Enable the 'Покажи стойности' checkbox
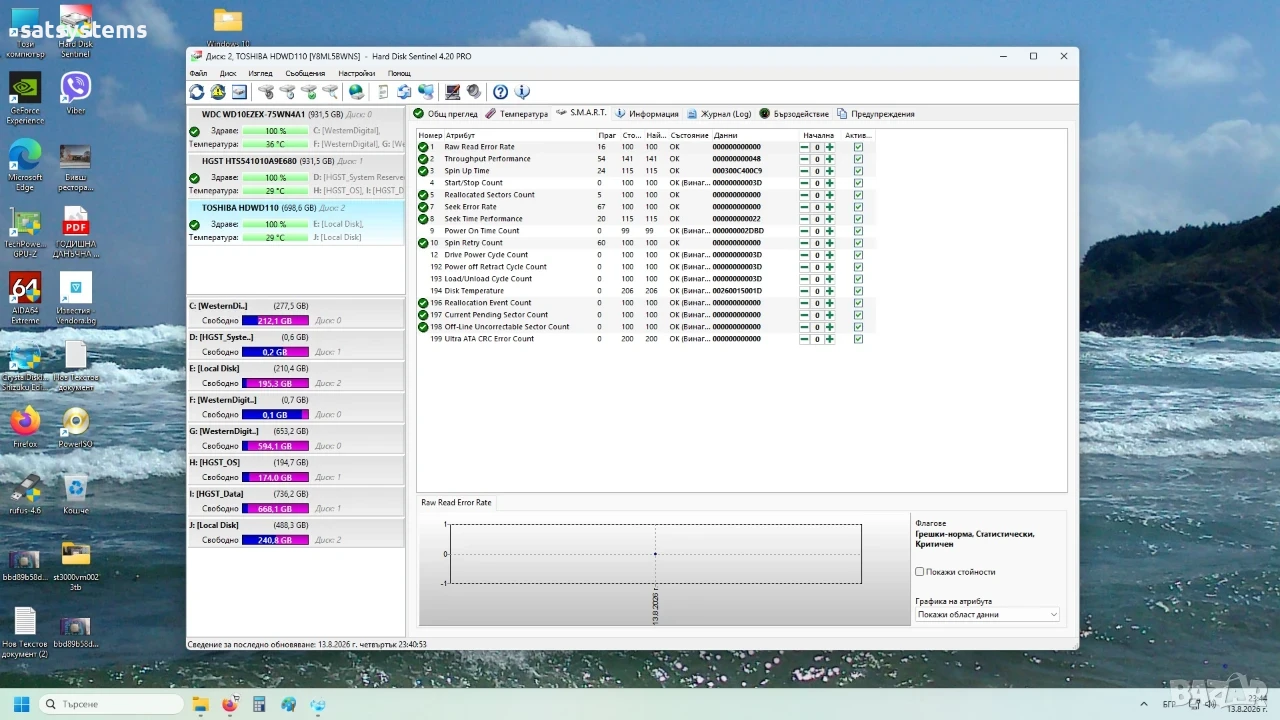 point(920,572)
